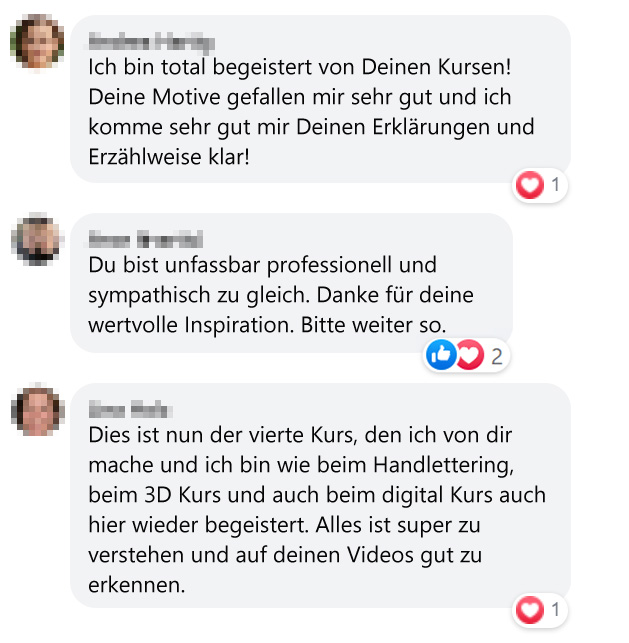629x643 pixels.
Task: Click blue thumbs-up icon on 'Du bist unfassbar' comment
Action: coord(441,355)
